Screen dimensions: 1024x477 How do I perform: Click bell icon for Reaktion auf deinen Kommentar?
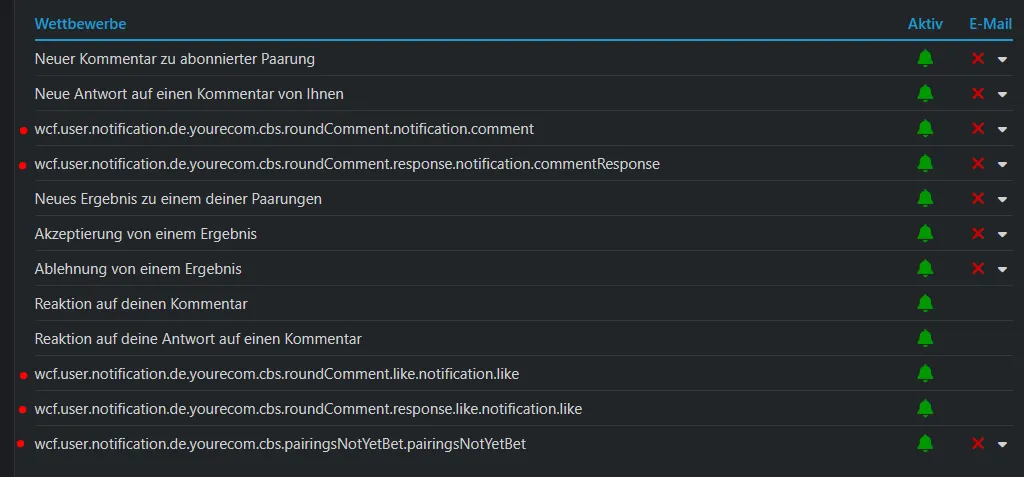925,304
